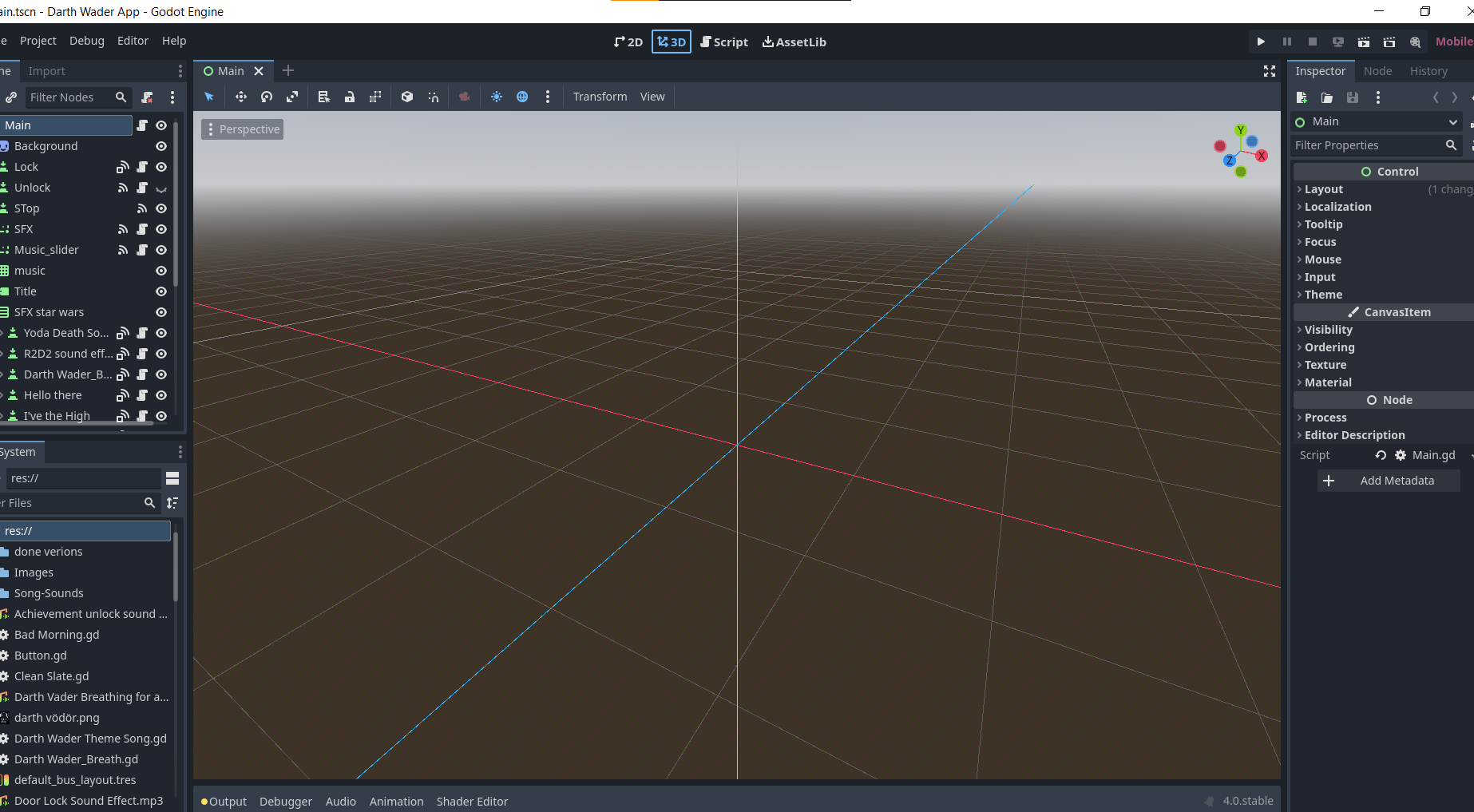Click the green Y axis on the view gizmo
Image resolution: width=1474 pixels, height=812 pixels.
pos(1240,129)
